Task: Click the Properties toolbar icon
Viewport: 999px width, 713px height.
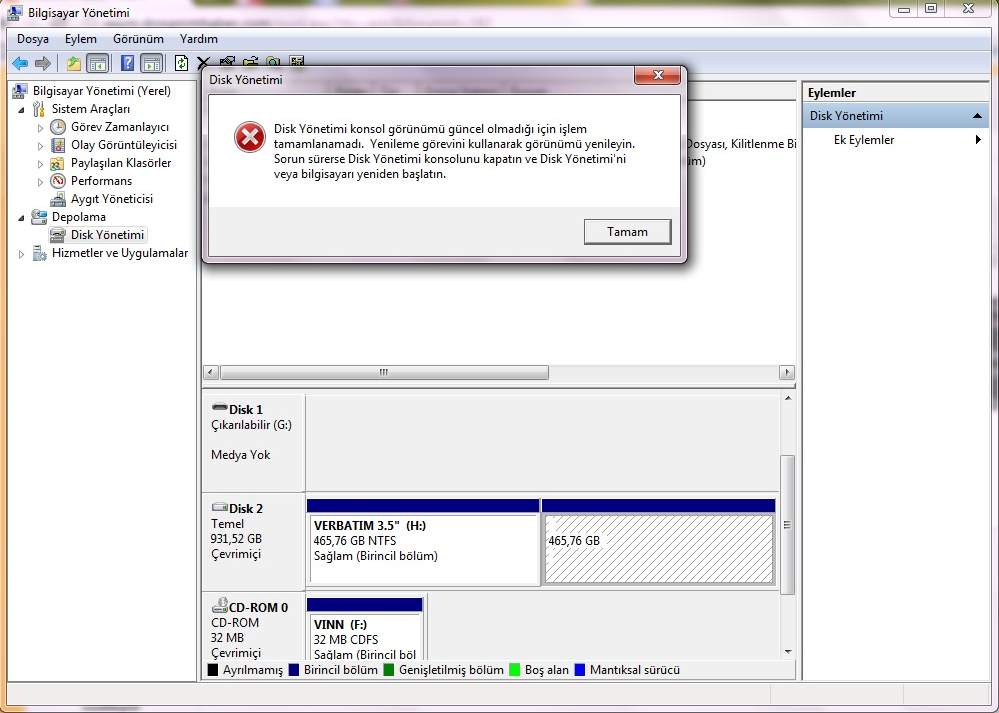Action: (x=227, y=62)
